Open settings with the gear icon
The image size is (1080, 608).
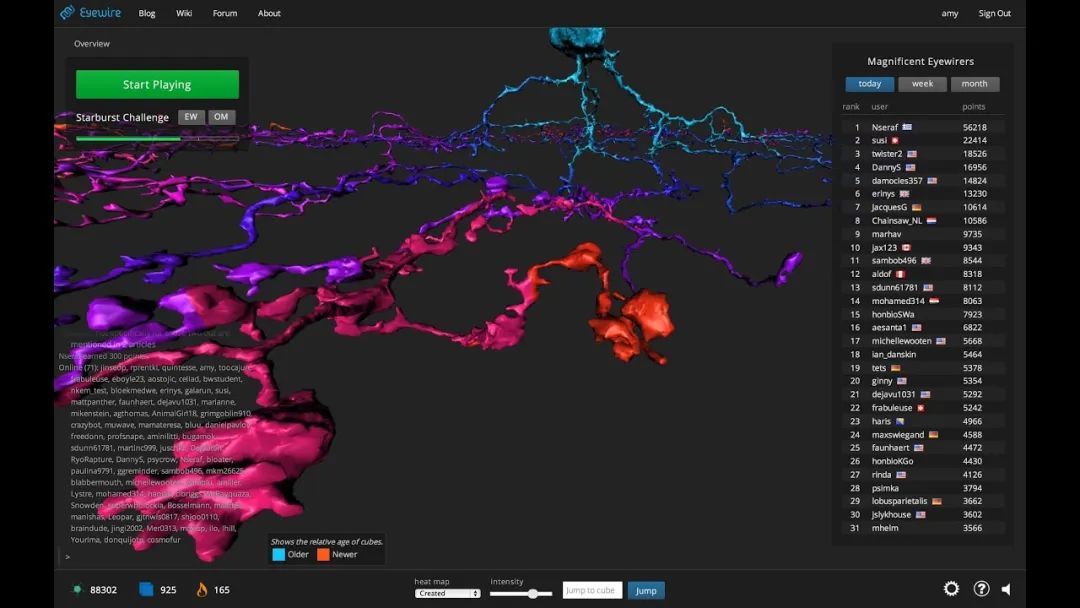coord(951,589)
